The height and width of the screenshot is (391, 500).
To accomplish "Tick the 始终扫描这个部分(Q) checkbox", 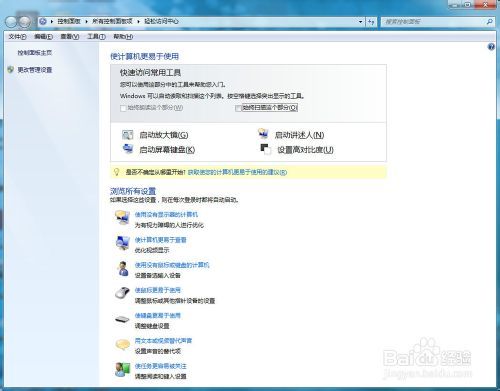I will pos(238,108).
